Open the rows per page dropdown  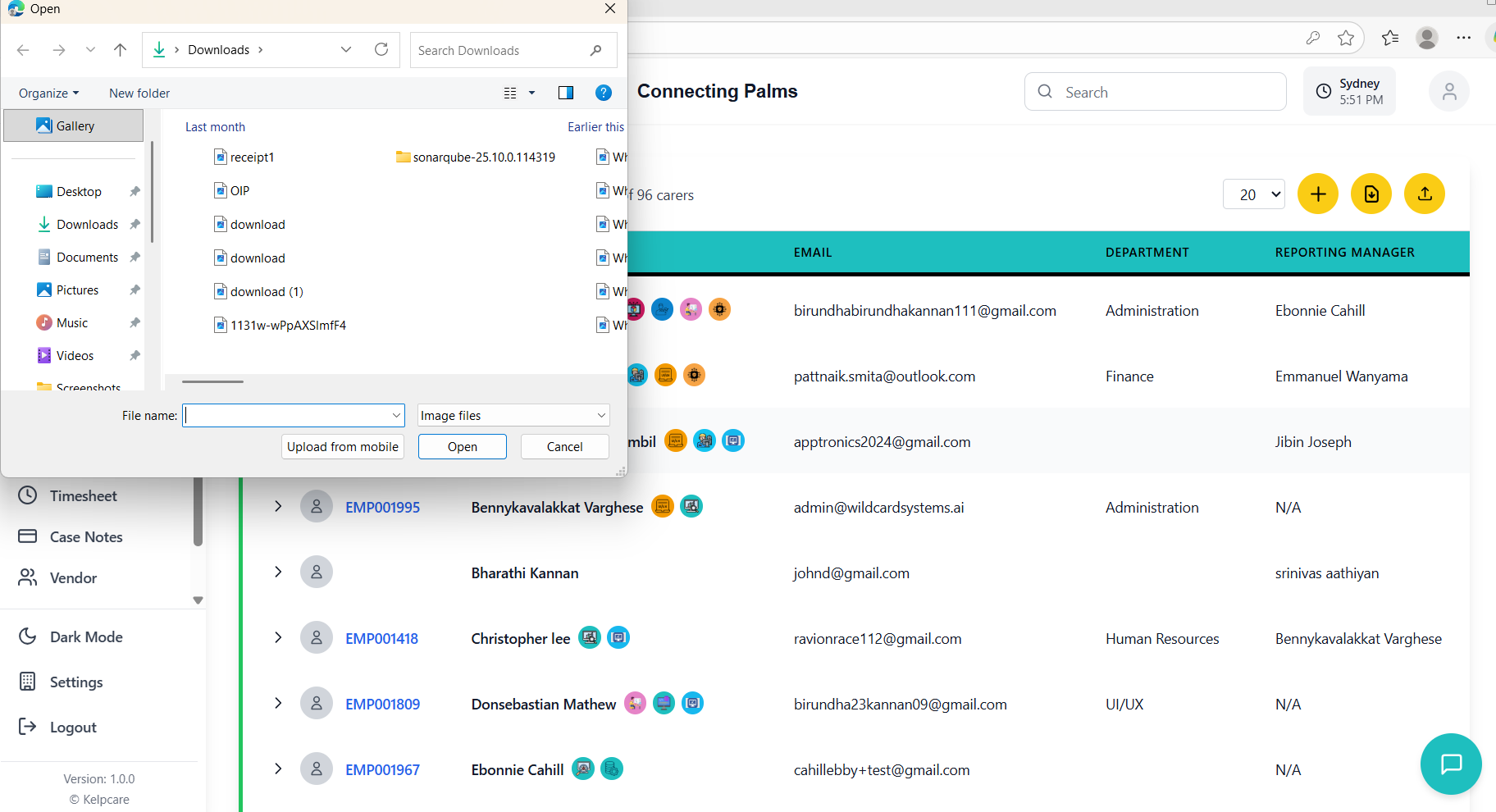(1253, 194)
